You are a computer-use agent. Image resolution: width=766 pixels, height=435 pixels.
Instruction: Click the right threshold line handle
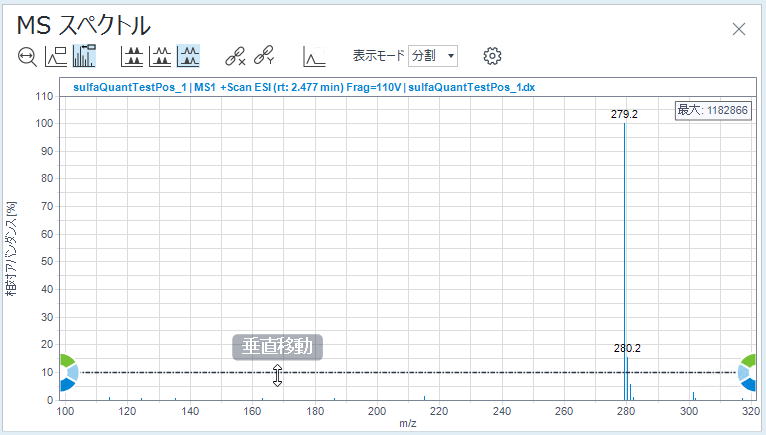(747, 372)
